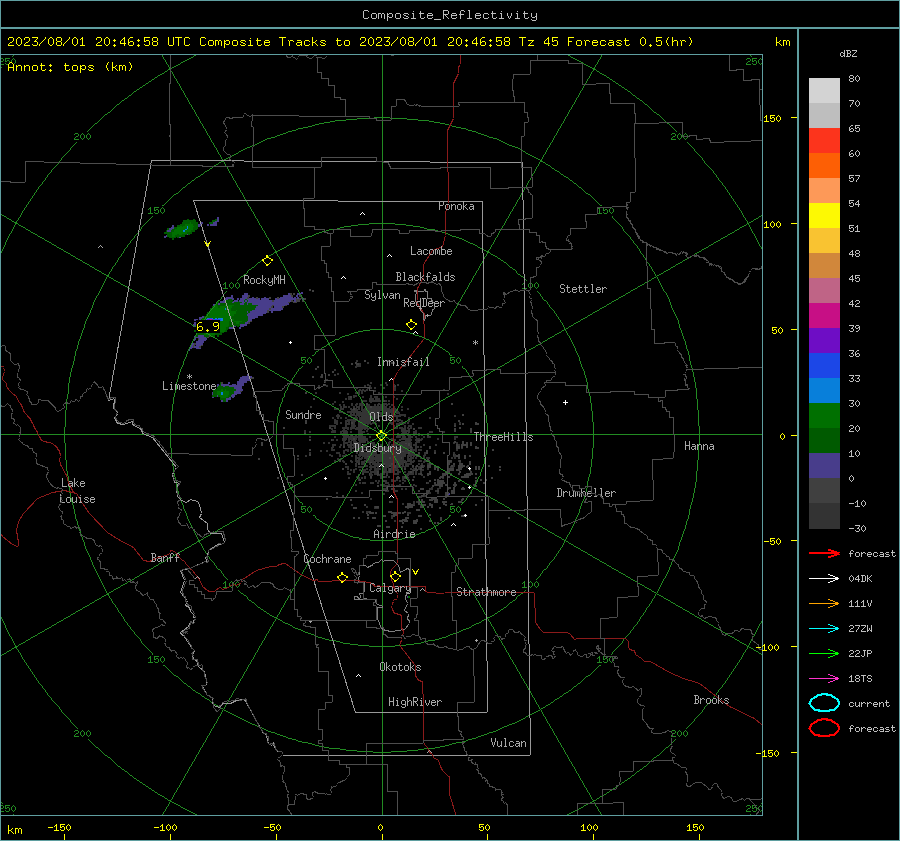This screenshot has height=841, width=900.
Task: Click the Innisfail label
Action: tap(403, 362)
